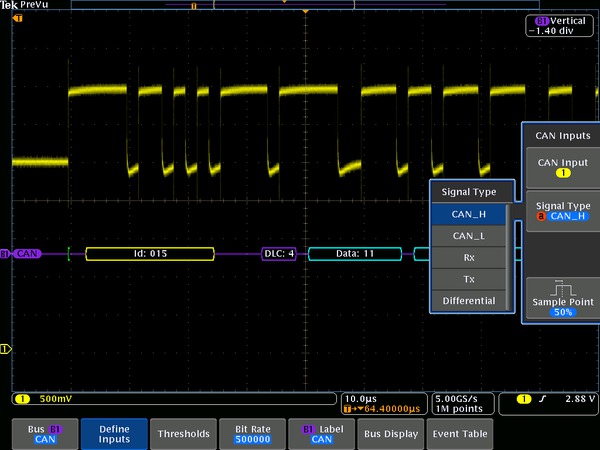This screenshot has width=600, height=450.
Task: Open the Signal Type CAN_H side menu
Action: point(561,210)
